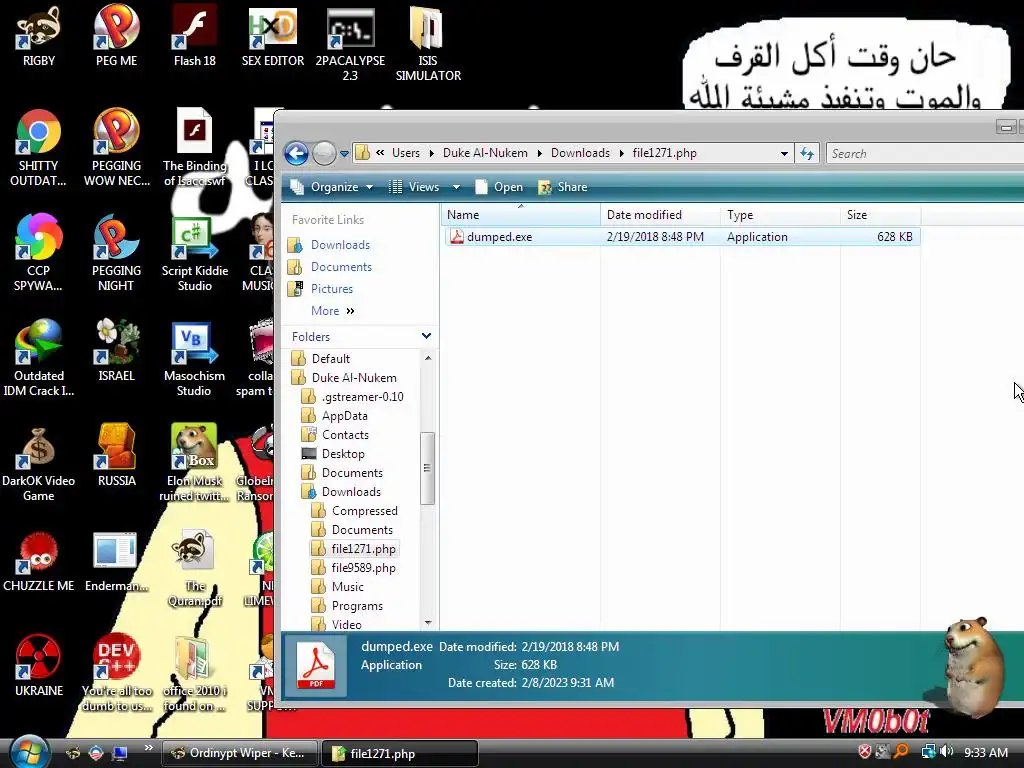This screenshot has width=1024, height=768.
Task: Launch the 2PACALYPSE 2.3 shortcut
Action: (x=350, y=44)
